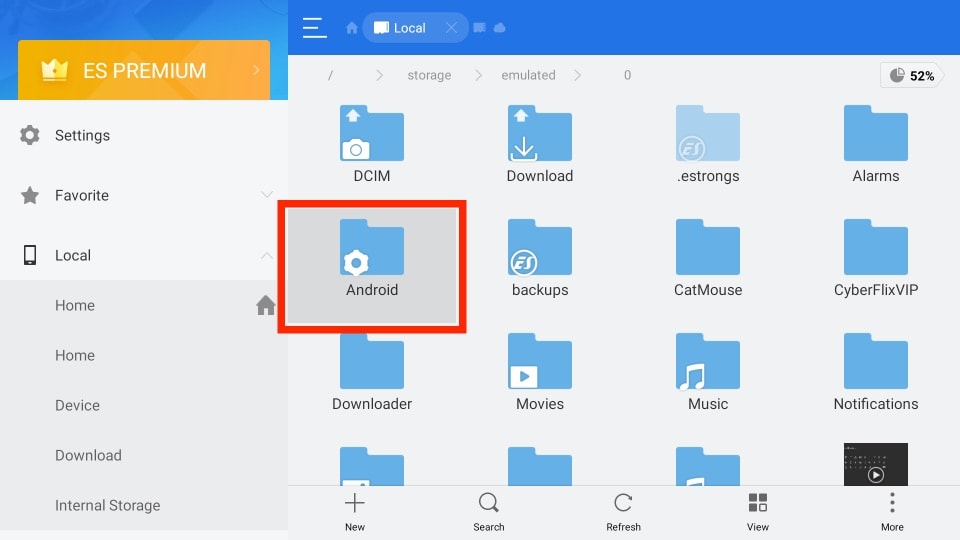The height and width of the screenshot is (540, 960).
Task: Click the home icon in top bar
Action: [x=352, y=28]
